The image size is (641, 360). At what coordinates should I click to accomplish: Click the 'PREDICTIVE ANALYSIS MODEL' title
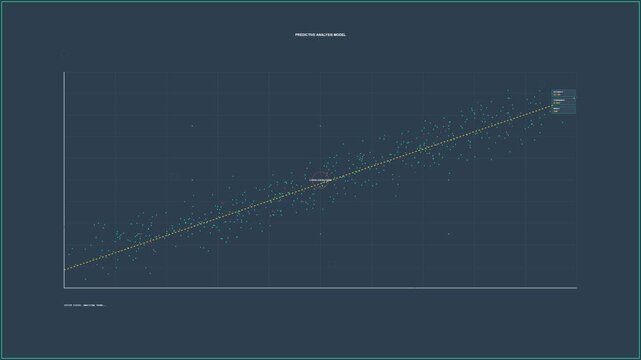point(320,35)
